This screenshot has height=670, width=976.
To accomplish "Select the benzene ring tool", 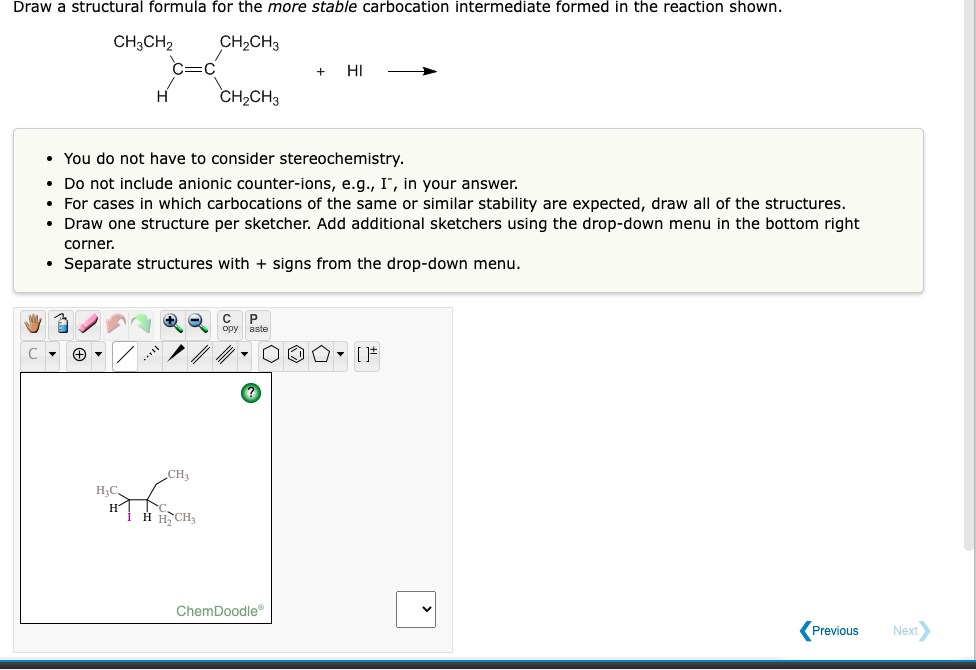I will coord(296,354).
